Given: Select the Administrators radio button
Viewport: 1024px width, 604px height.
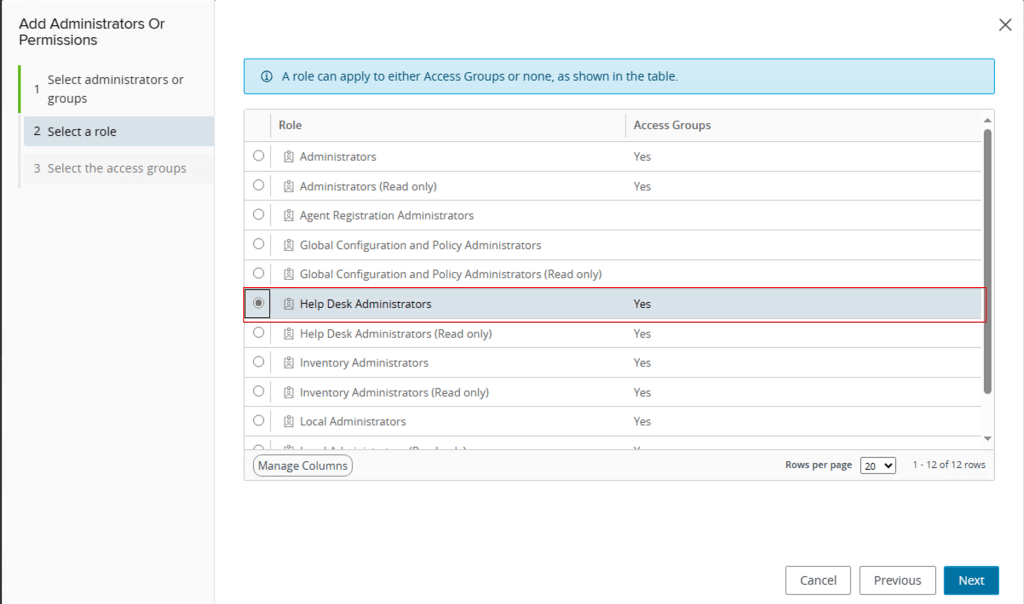Looking at the screenshot, I should pos(259,156).
